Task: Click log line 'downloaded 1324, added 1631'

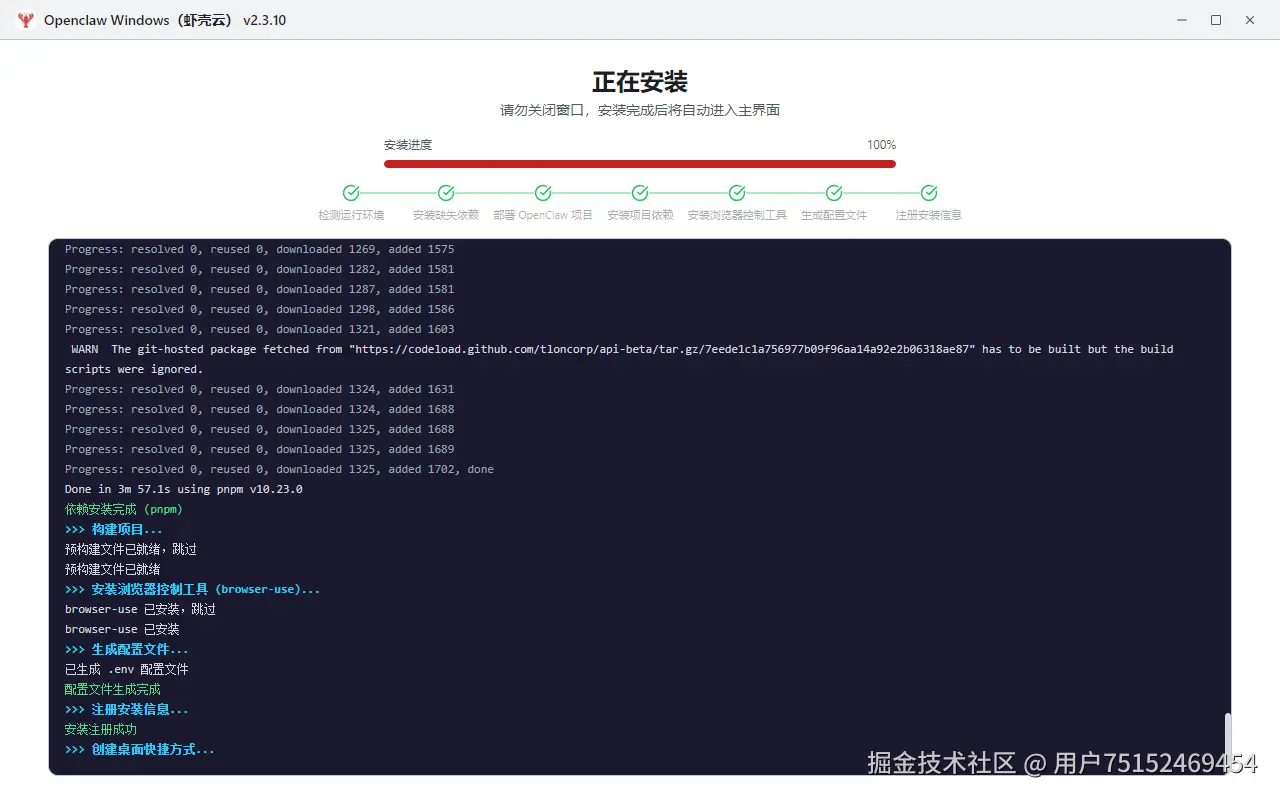Action: (x=260, y=389)
